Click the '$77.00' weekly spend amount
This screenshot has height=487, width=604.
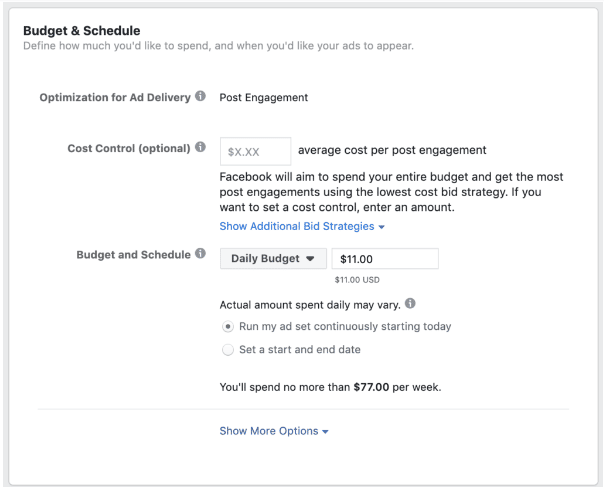tap(371, 387)
